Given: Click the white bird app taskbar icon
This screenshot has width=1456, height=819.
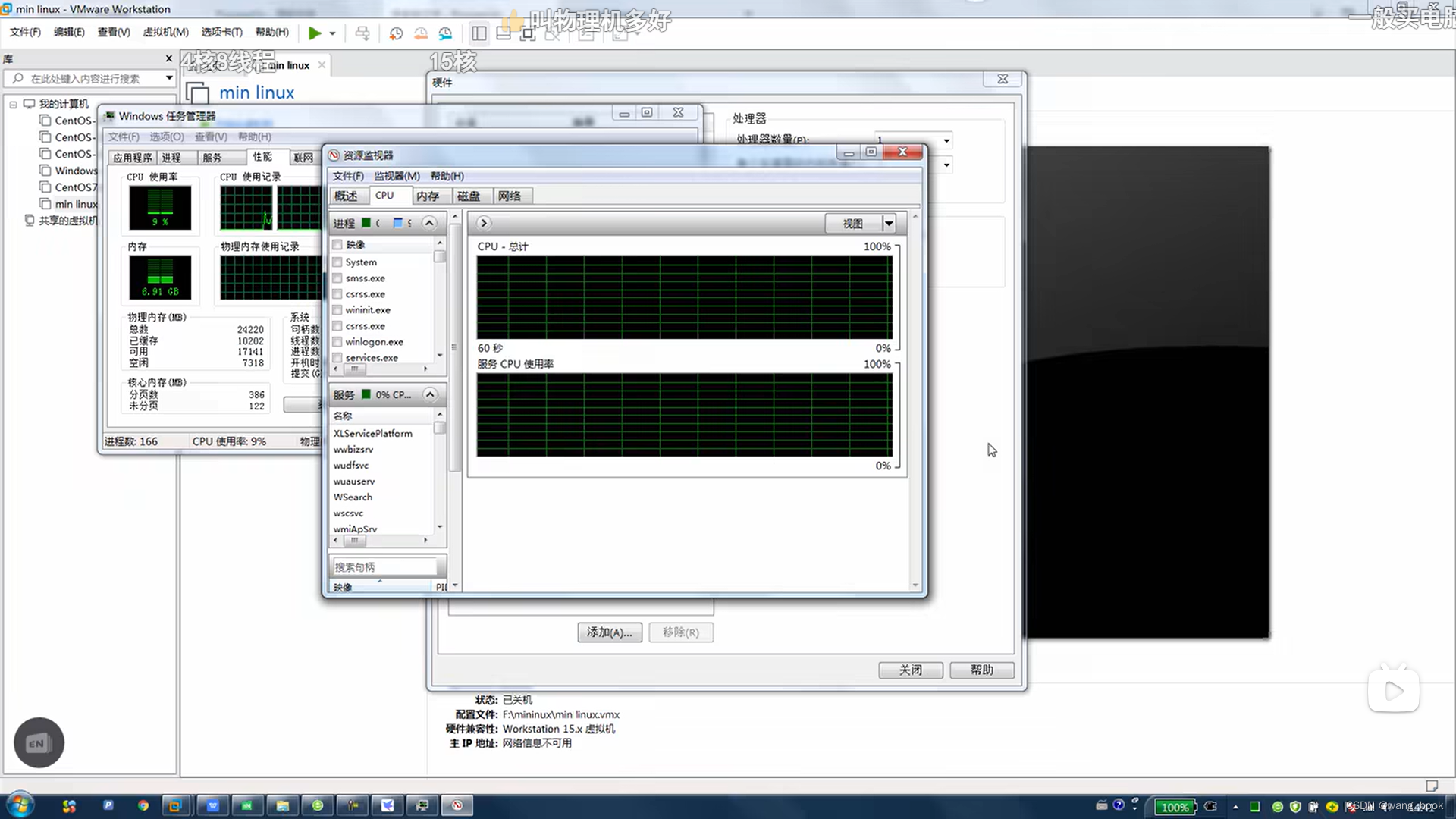Looking at the screenshot, I should (388, 805).
